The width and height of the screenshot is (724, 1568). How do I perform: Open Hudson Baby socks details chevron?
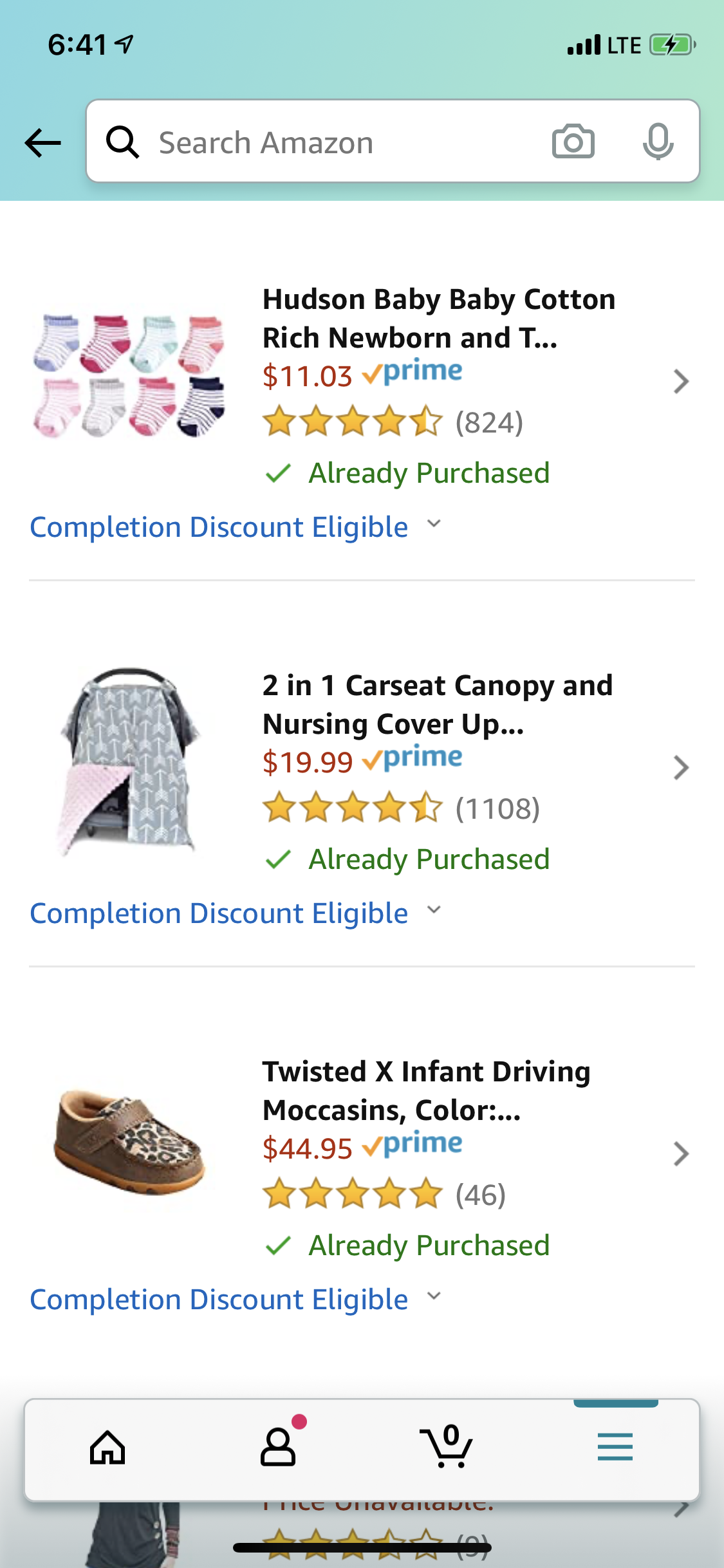click(681, 382)
